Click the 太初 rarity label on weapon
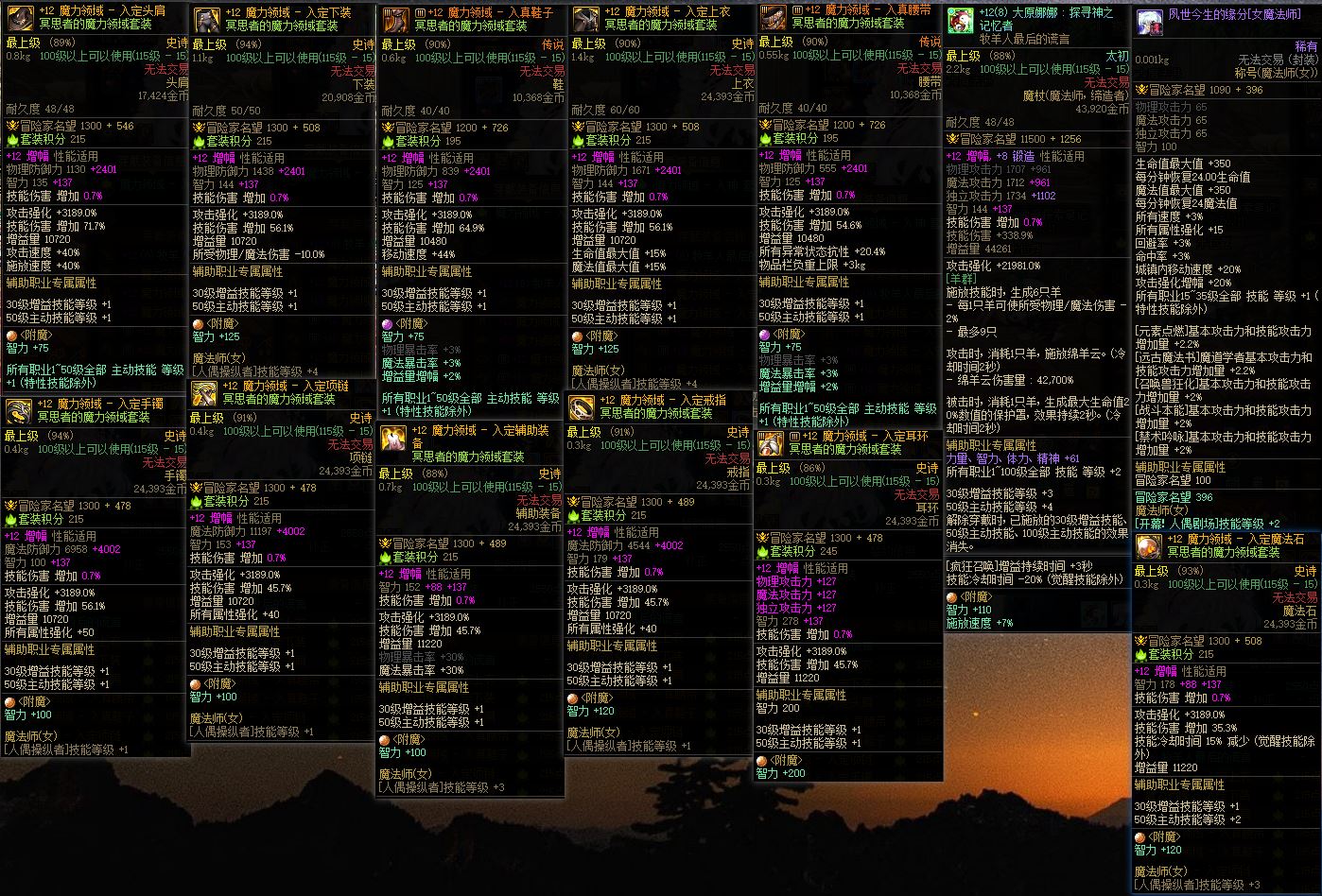This screenshot has width=1322, height=896. [x=1117, y=57]
